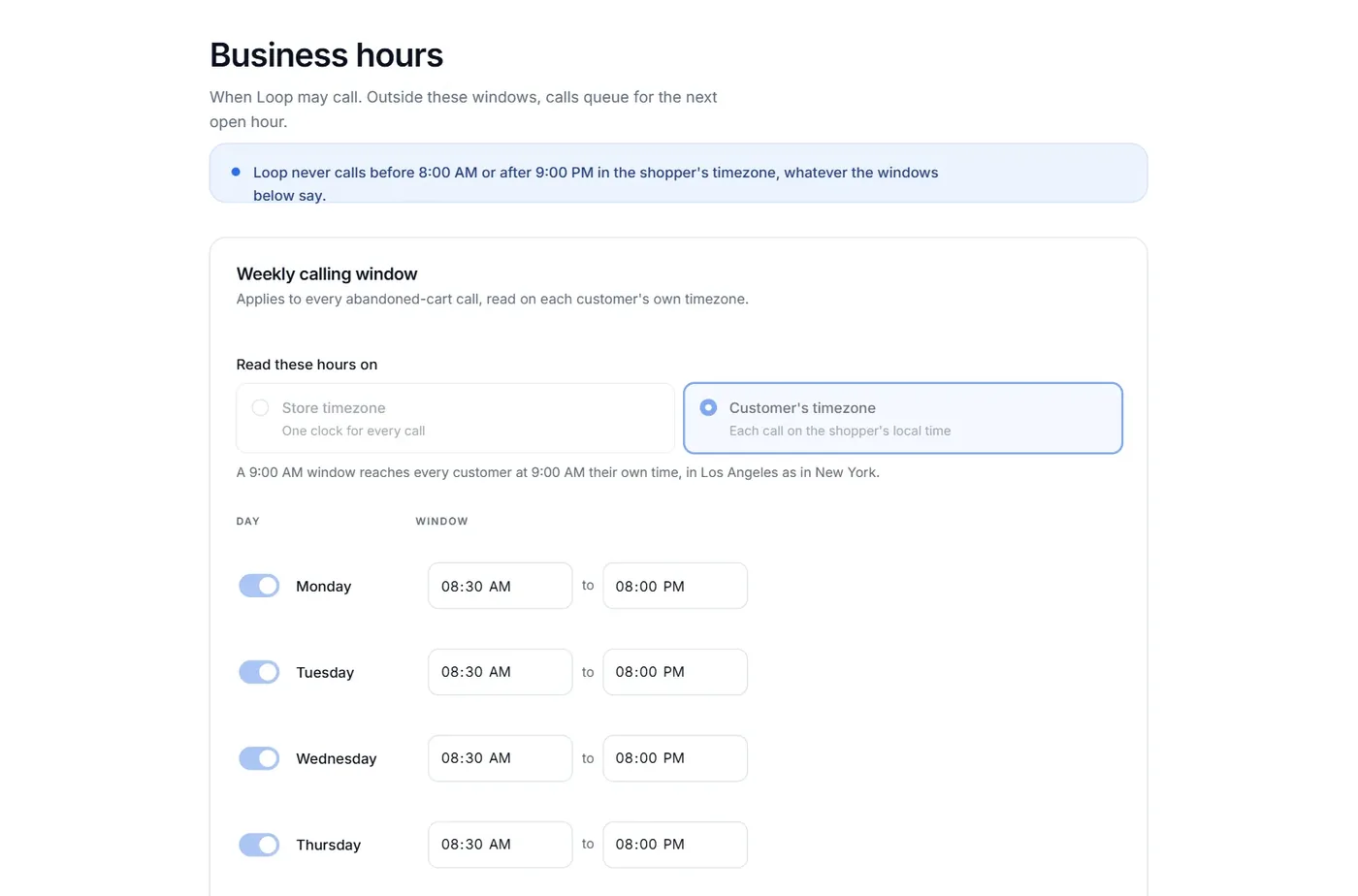Click the Los Angeles example sentence

pos(558,472)
